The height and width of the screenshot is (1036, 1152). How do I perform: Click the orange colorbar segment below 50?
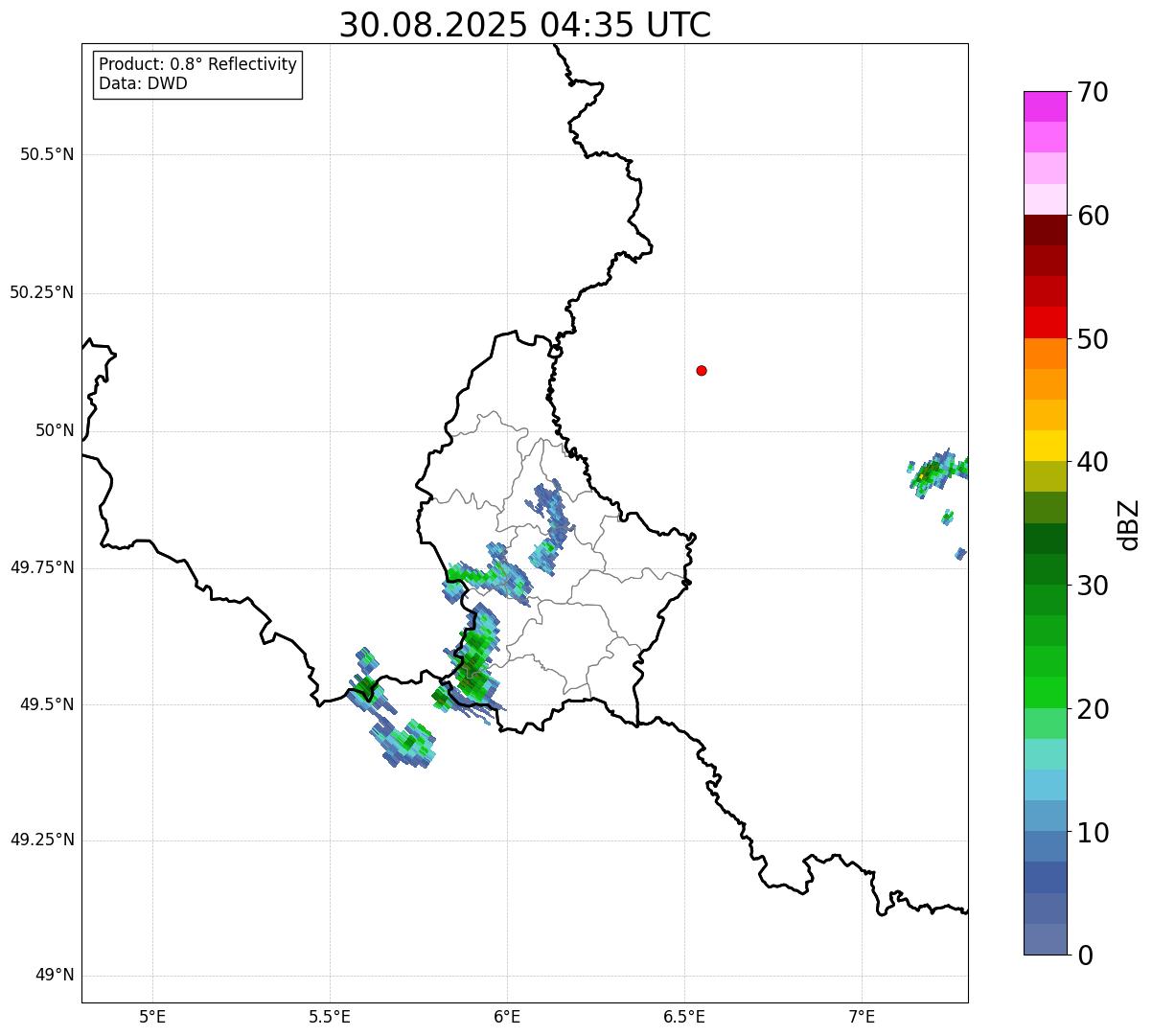pyautogui.click(x=1046, y=354)
